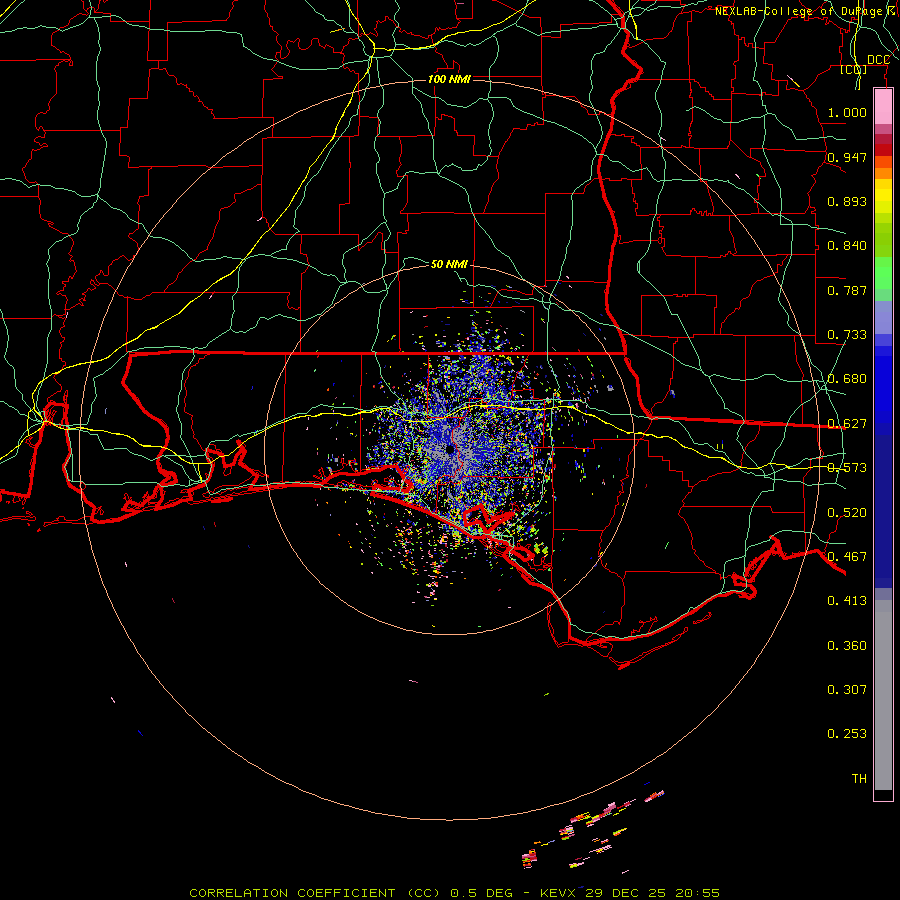Click the 0.627 legend value
The width and height of the screenshot is (900, 900).
tap(847, 424)
